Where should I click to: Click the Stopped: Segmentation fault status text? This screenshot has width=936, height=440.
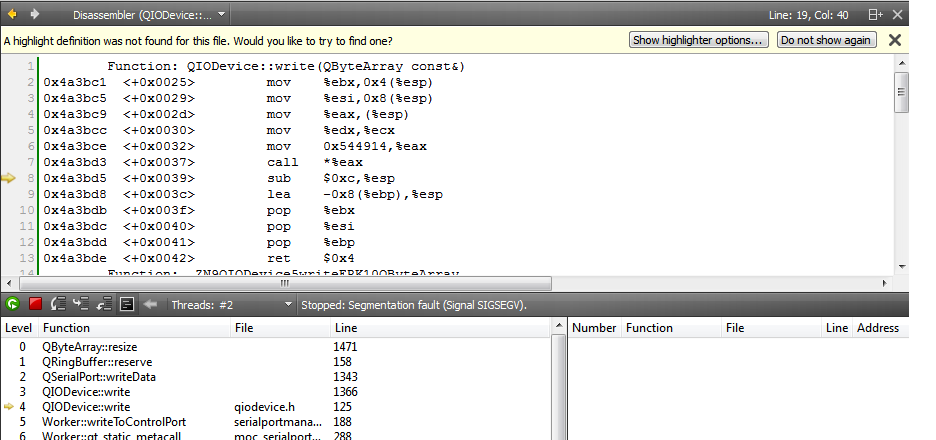tap(414, 305)
